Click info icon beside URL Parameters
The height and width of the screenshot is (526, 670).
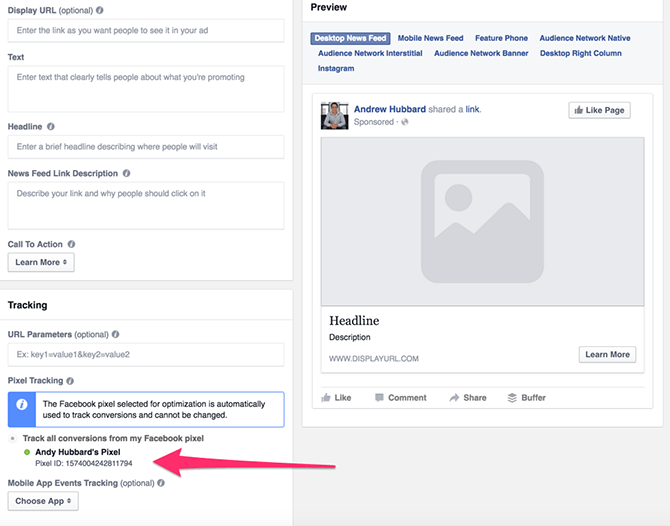click(116, 335)
